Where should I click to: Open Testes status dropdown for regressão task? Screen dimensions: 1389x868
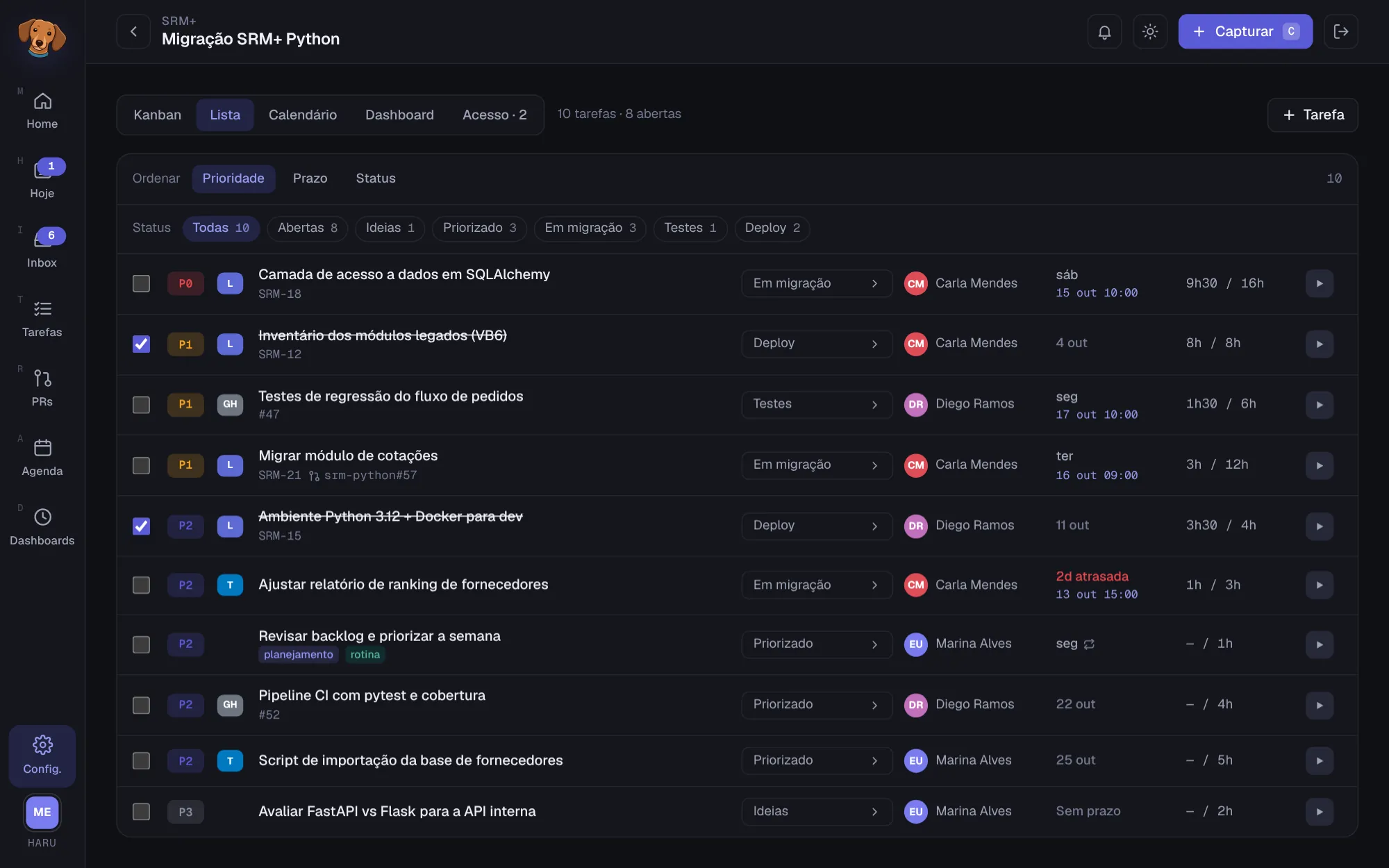click(817, 404)
